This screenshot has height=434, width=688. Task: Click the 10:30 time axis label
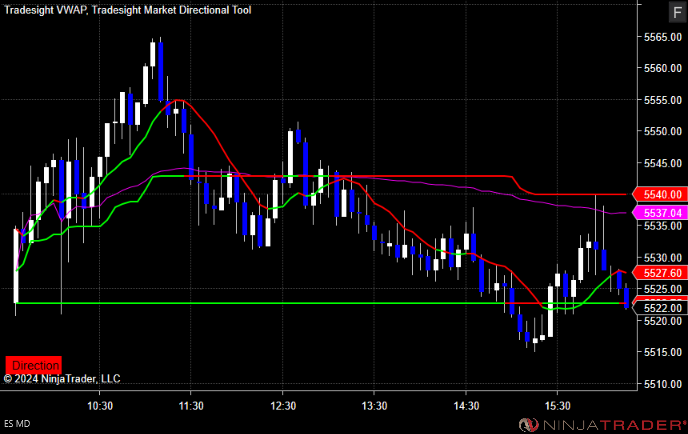tap(100, 406)
